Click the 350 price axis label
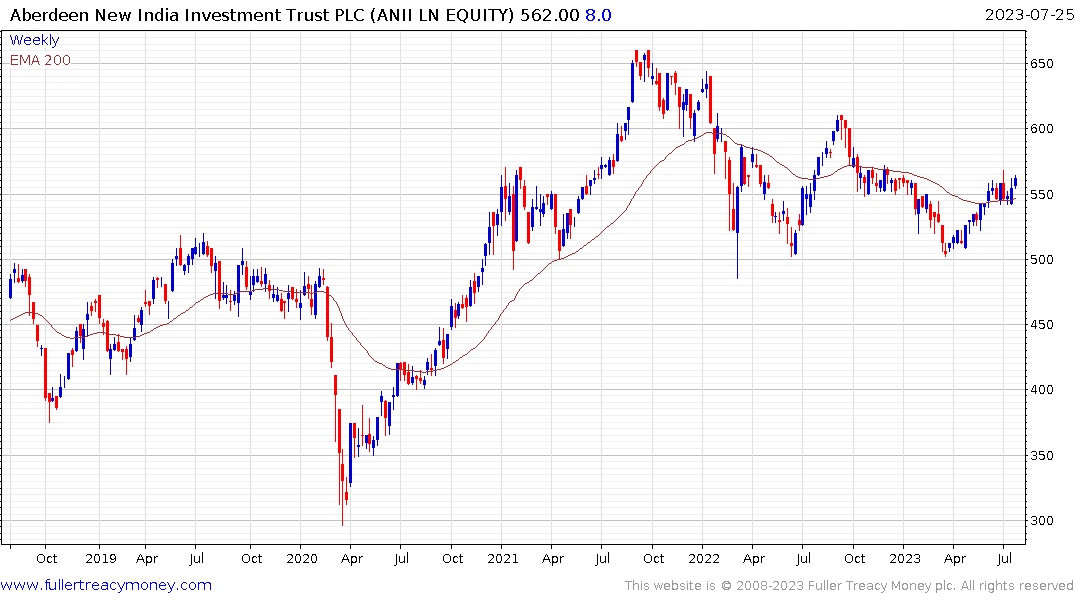This screenshot has width=1075, height=600. tap(1041, 456)
